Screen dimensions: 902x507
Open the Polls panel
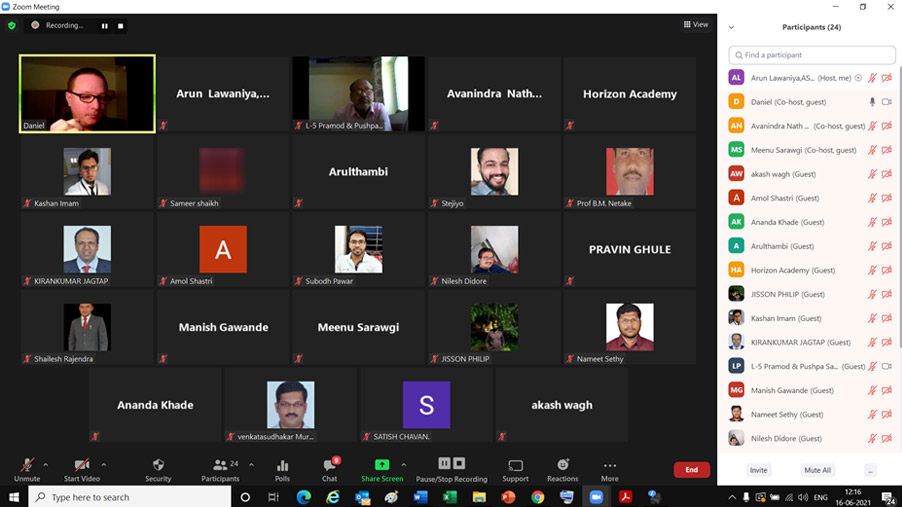click(282, 467)
